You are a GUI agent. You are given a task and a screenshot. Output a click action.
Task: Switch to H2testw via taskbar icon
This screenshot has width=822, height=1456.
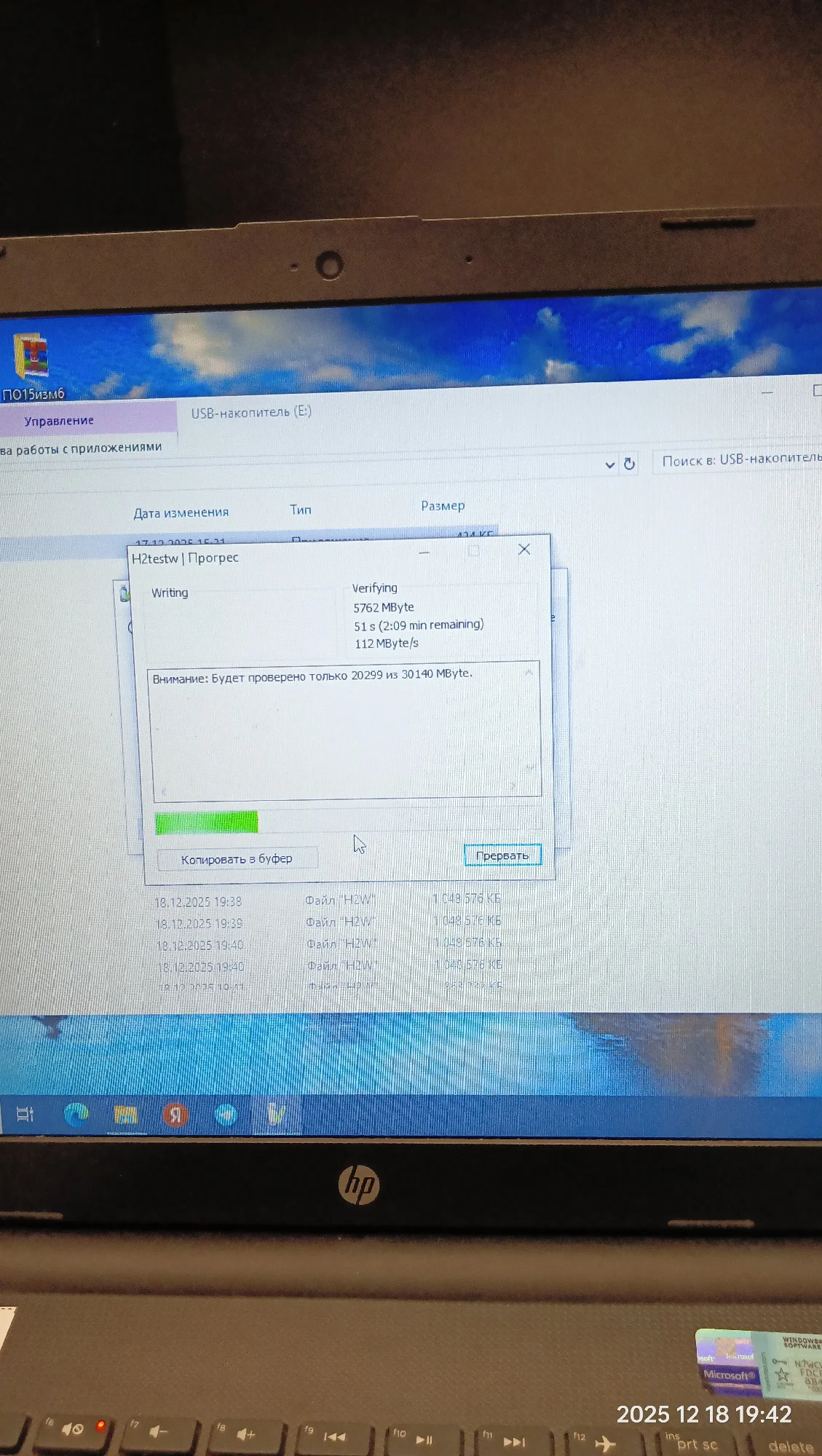(x=276, y=1115)
